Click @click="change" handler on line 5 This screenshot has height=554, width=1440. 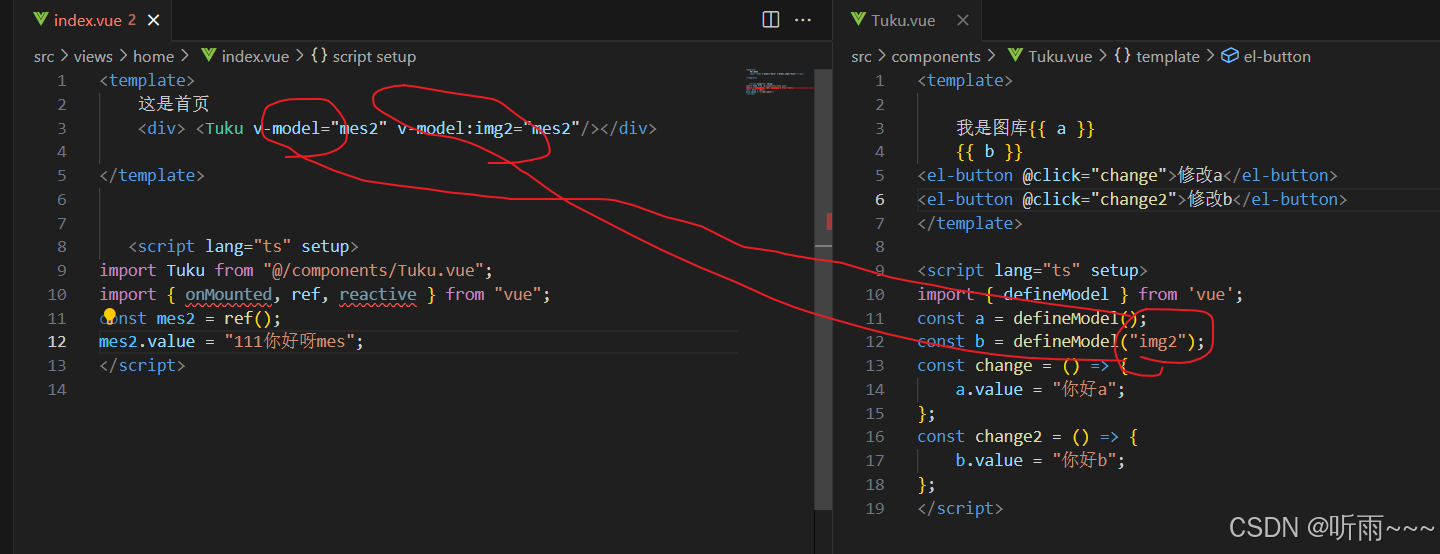pyautogui.click(x=1095, y=175)
